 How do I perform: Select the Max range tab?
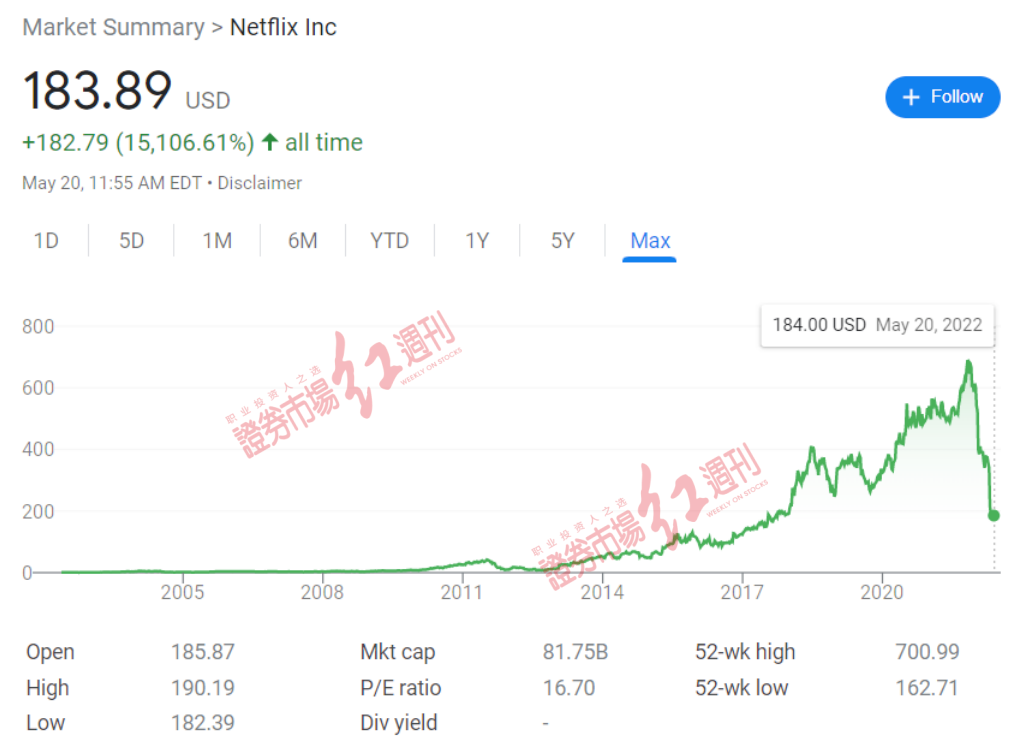point(650,241)
